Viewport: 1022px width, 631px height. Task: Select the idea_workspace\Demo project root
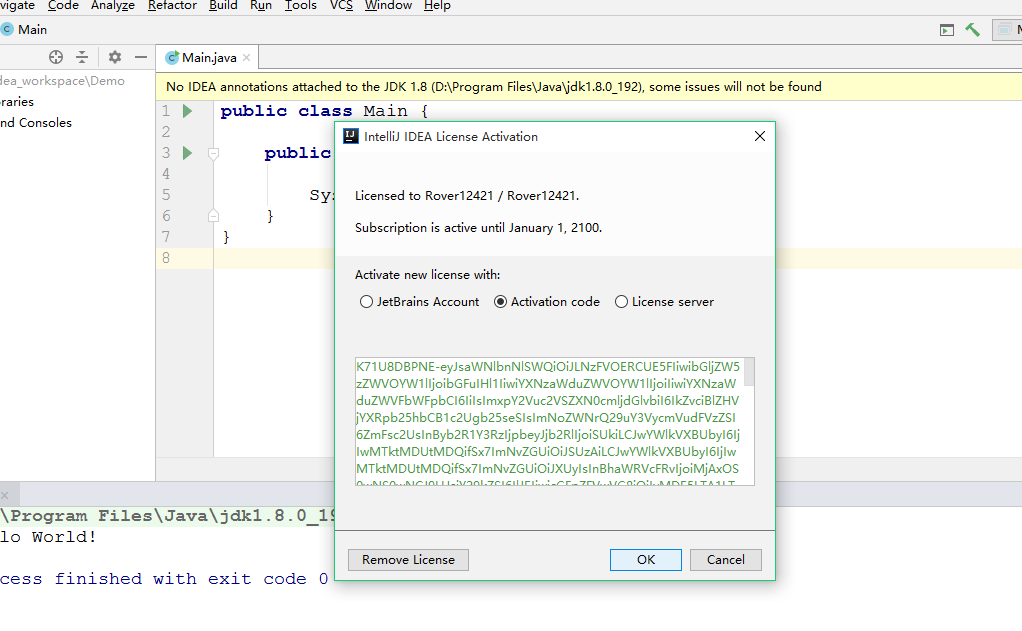[62, 81]
